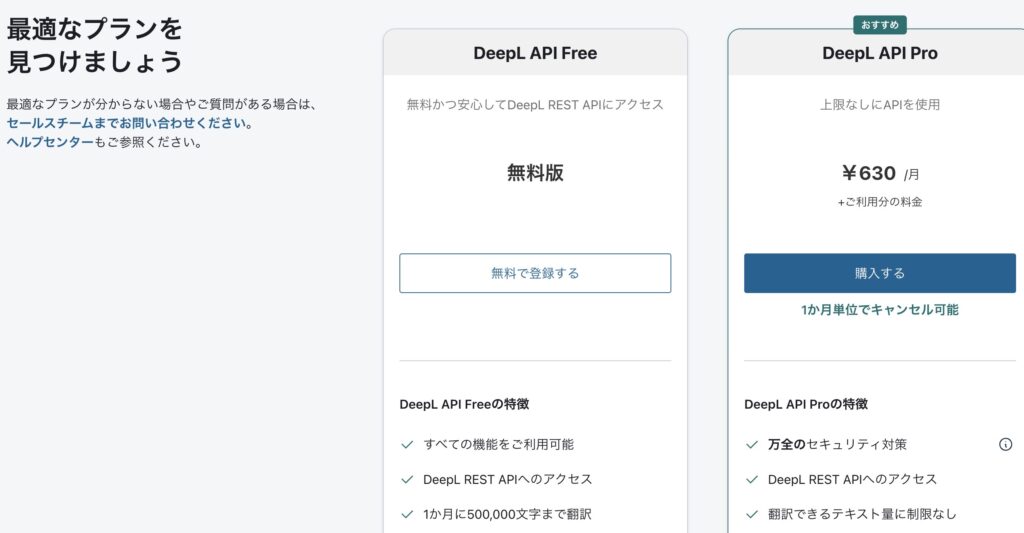The width and height of the screenshot is (1024, 533).
Task: Click the DeepL API Proの特徴 heading
Action: [x=806, y=404]
